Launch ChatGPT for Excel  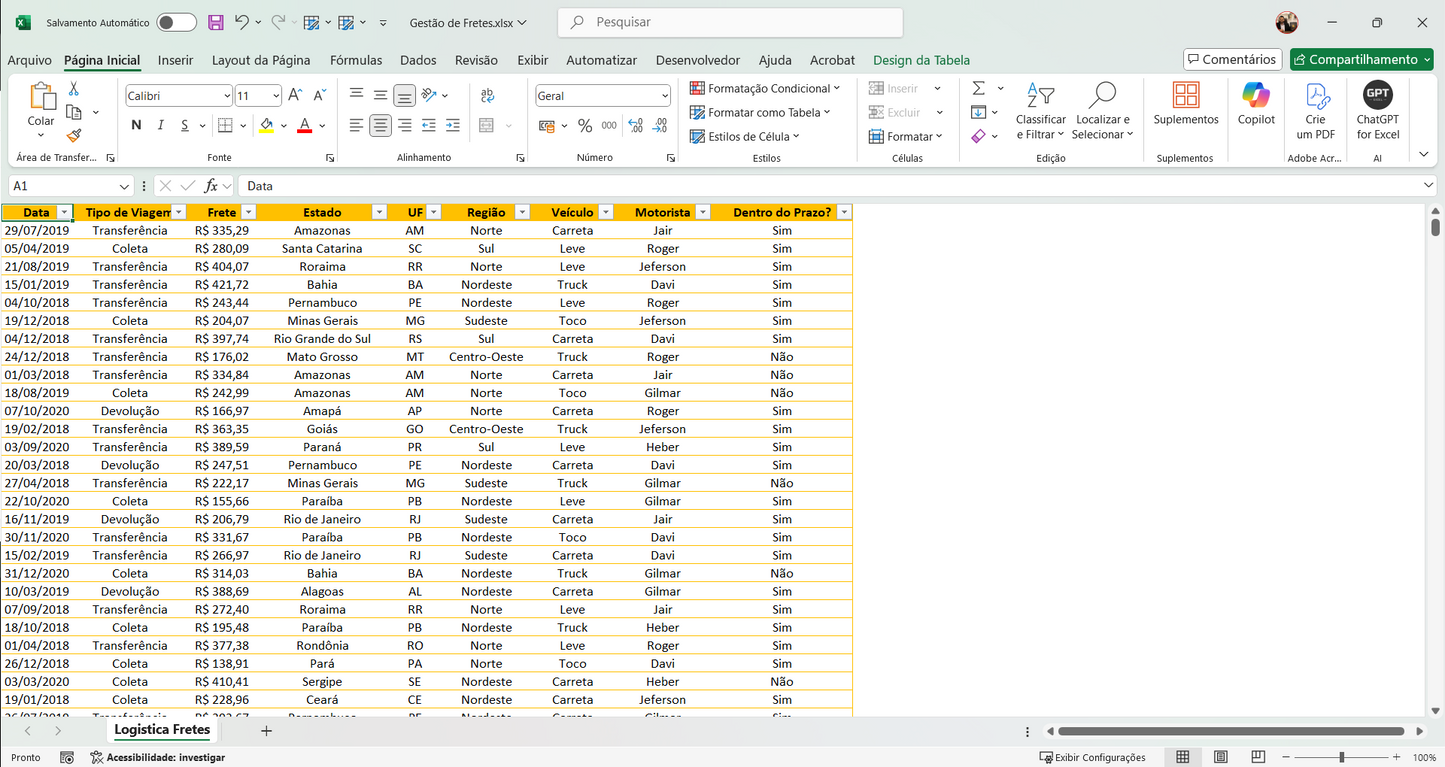1377,110
